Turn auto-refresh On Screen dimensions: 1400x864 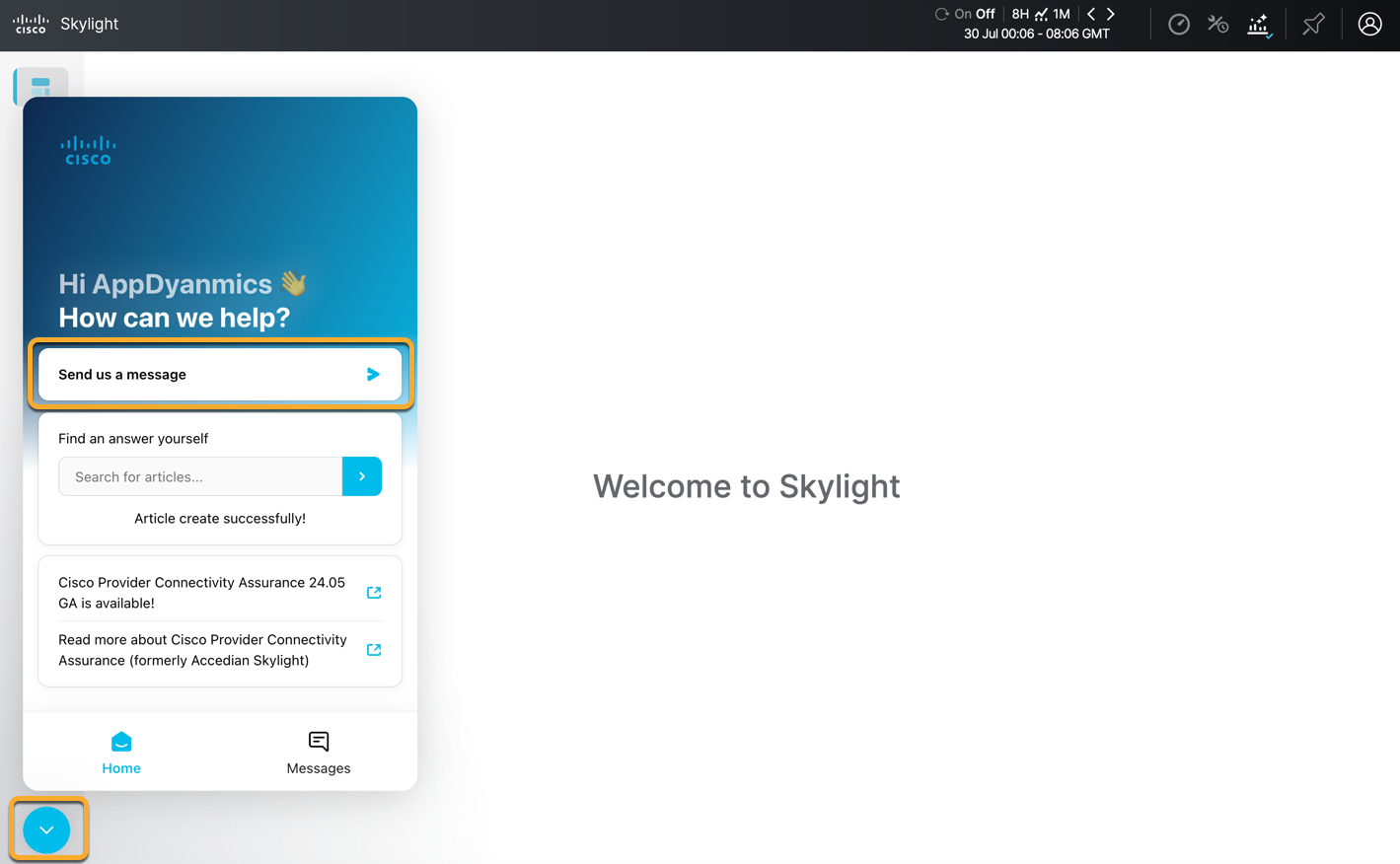[963, 14]
